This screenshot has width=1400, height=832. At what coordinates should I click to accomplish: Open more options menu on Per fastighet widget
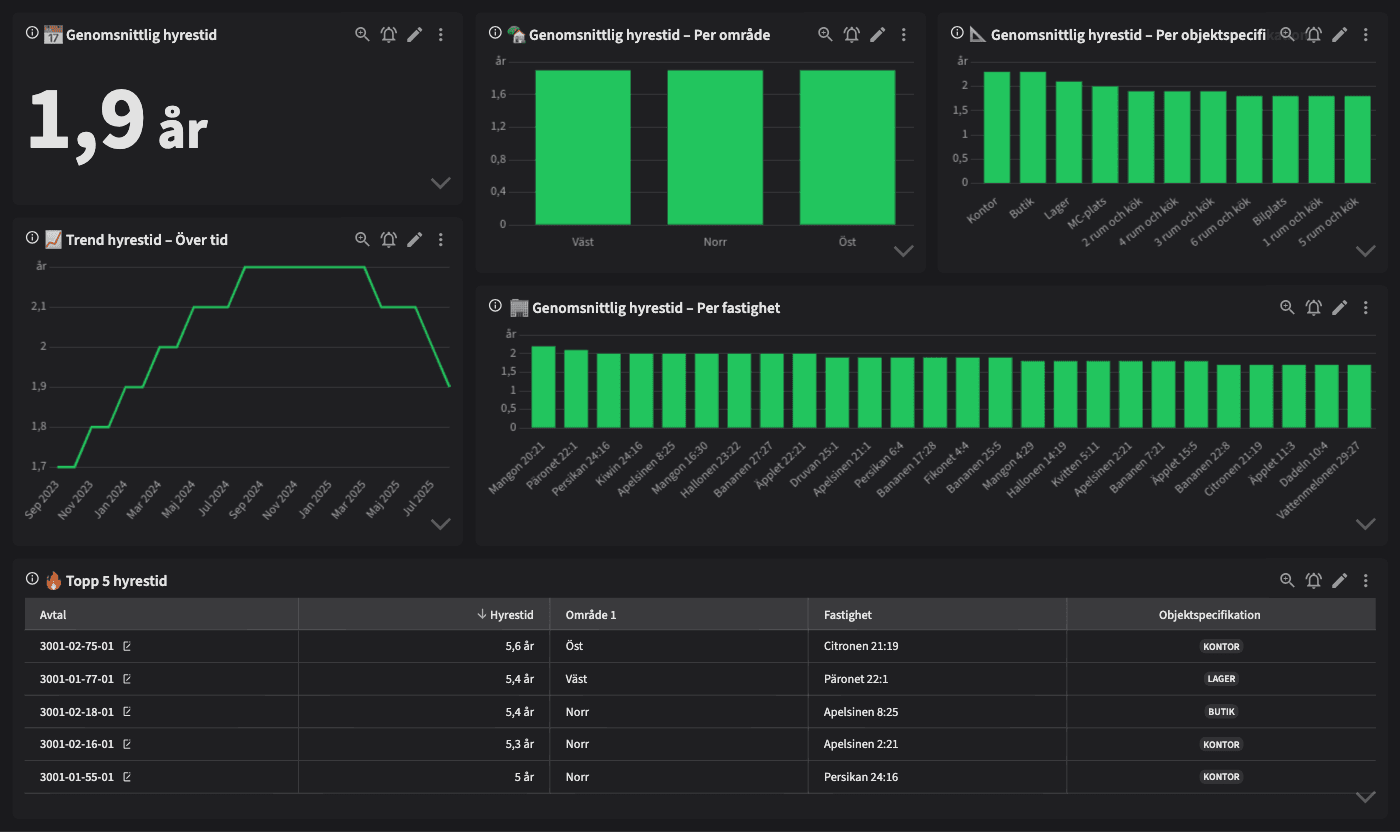1366,308
